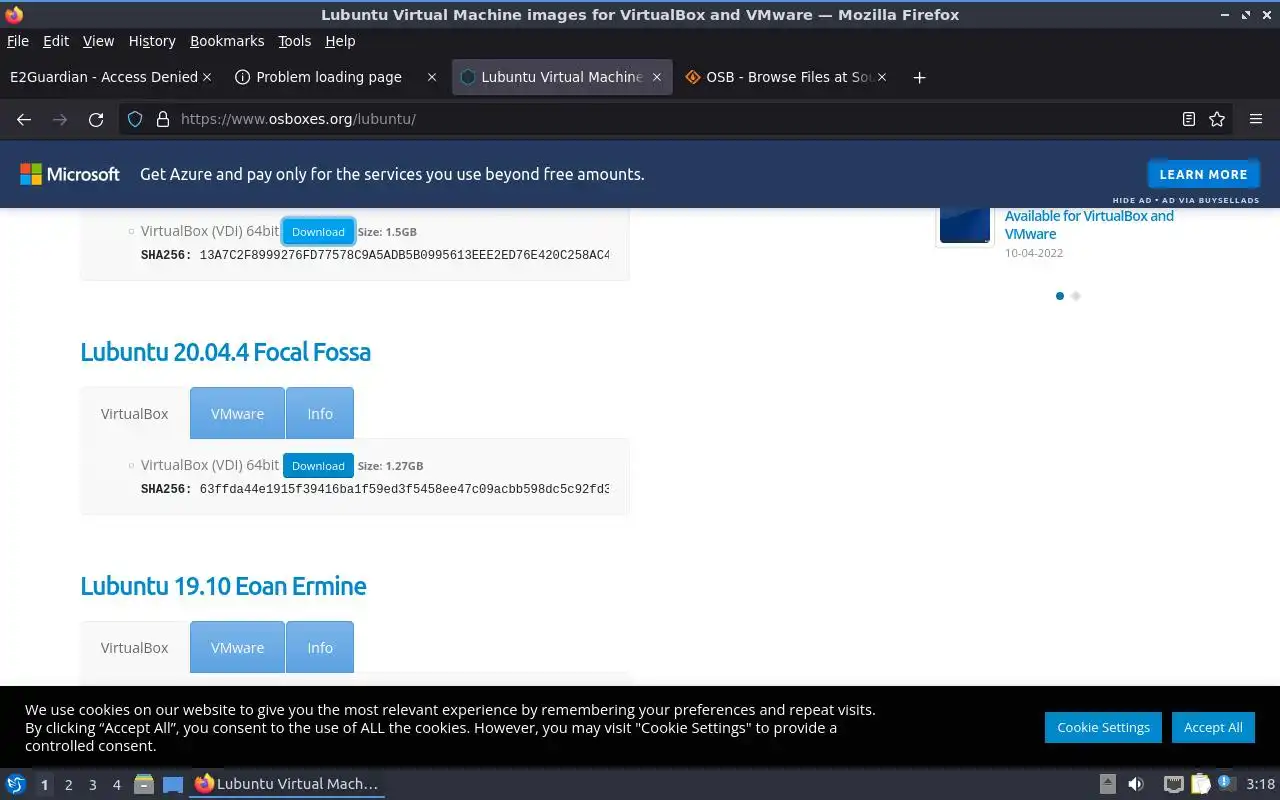
Task: Select Info tab under Lubuntu 19.10
Action: coord(320,648)
